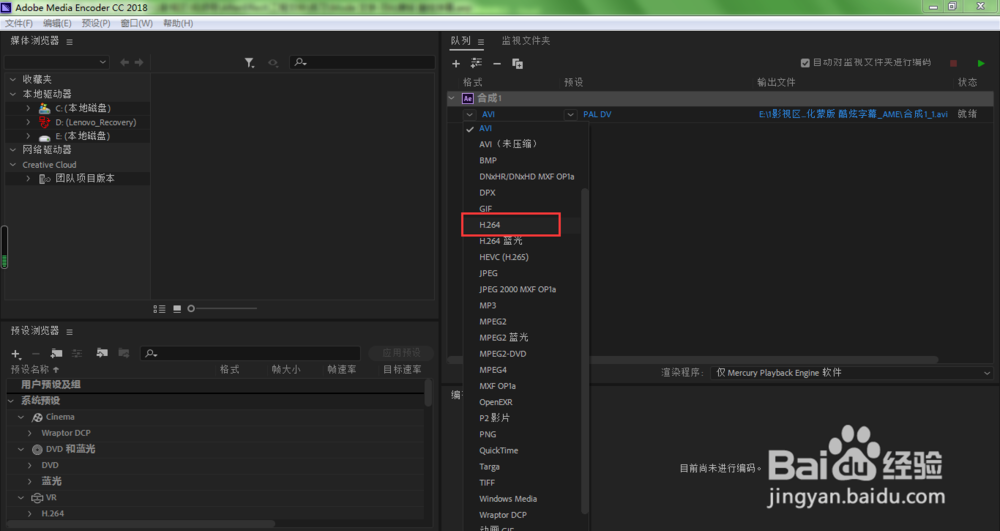The height and width of the screenshot is (531, 1000).
Task: Remove selected queue item with minus icon
Action: pyautogui.click(x=497, y=64)
